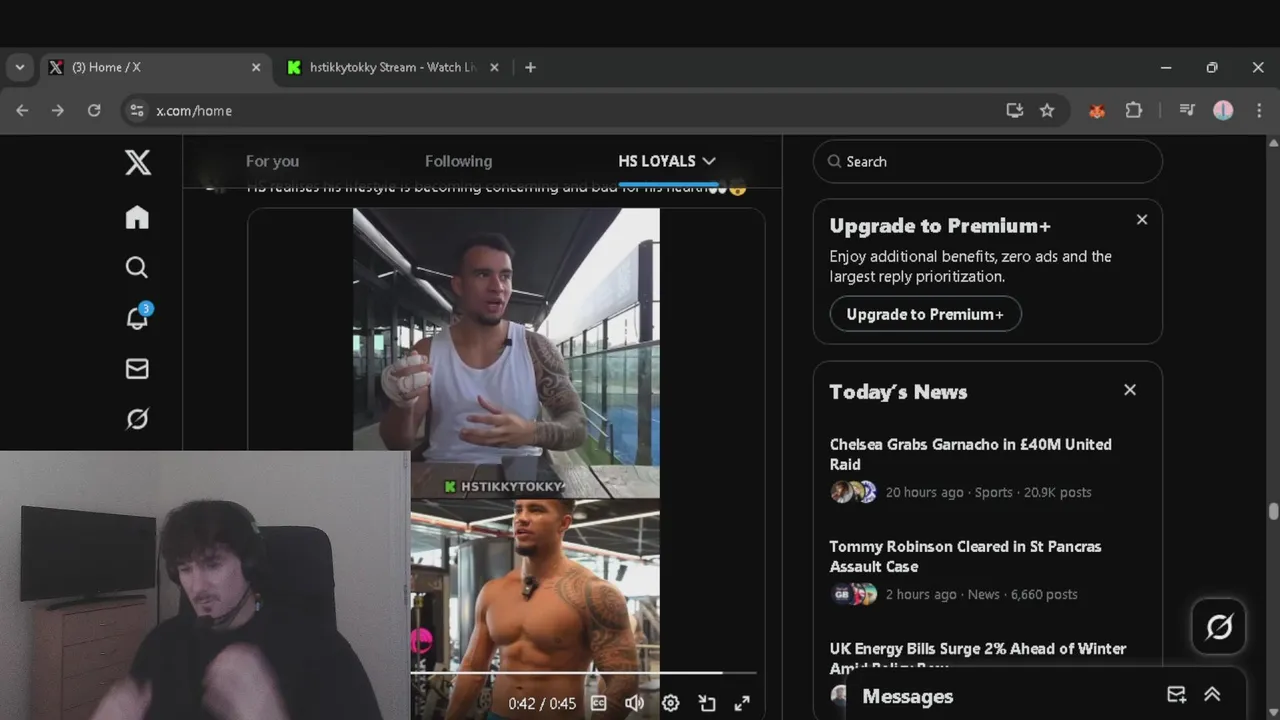Image resolution: width=1280 pixels, height=720 pixels.
Task: Open Notifications bell icon
Action: tap(138, 317)
